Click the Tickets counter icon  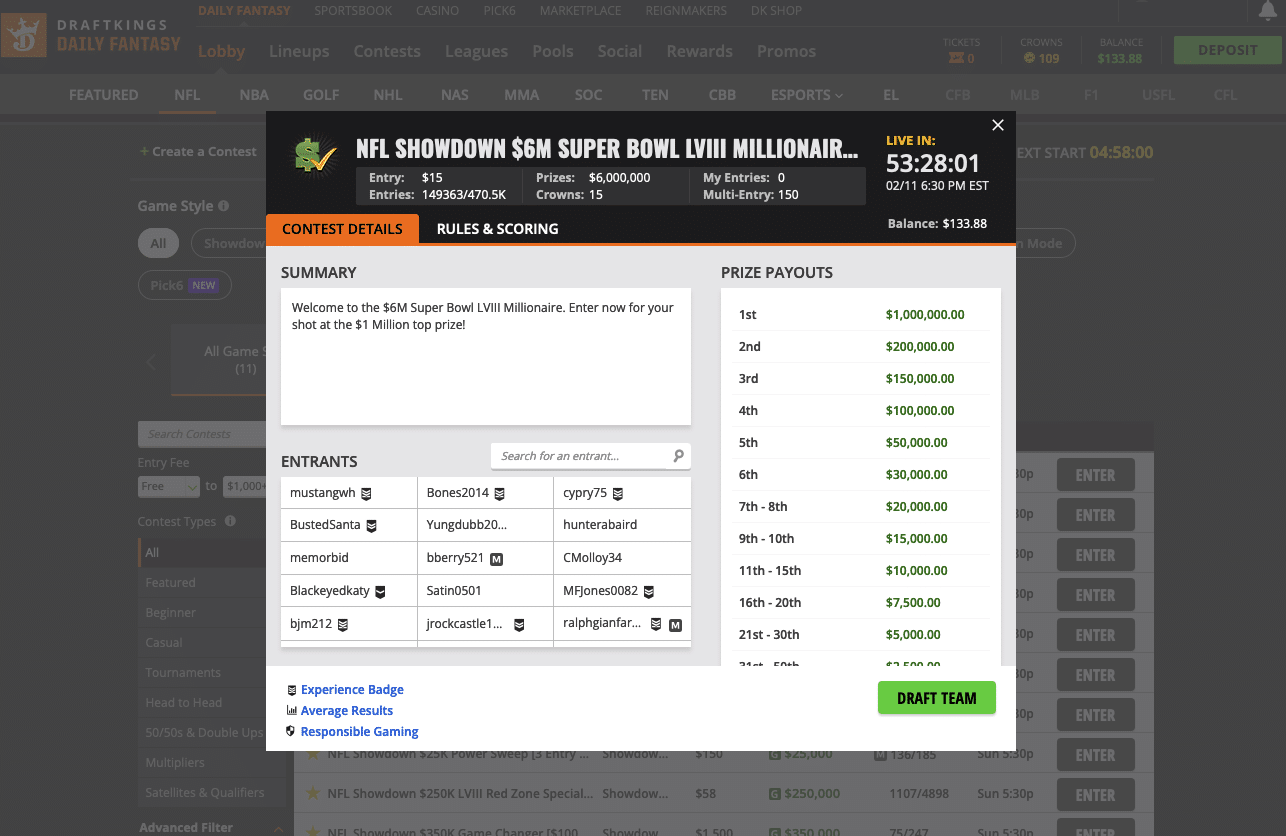[x=955, y=58]
